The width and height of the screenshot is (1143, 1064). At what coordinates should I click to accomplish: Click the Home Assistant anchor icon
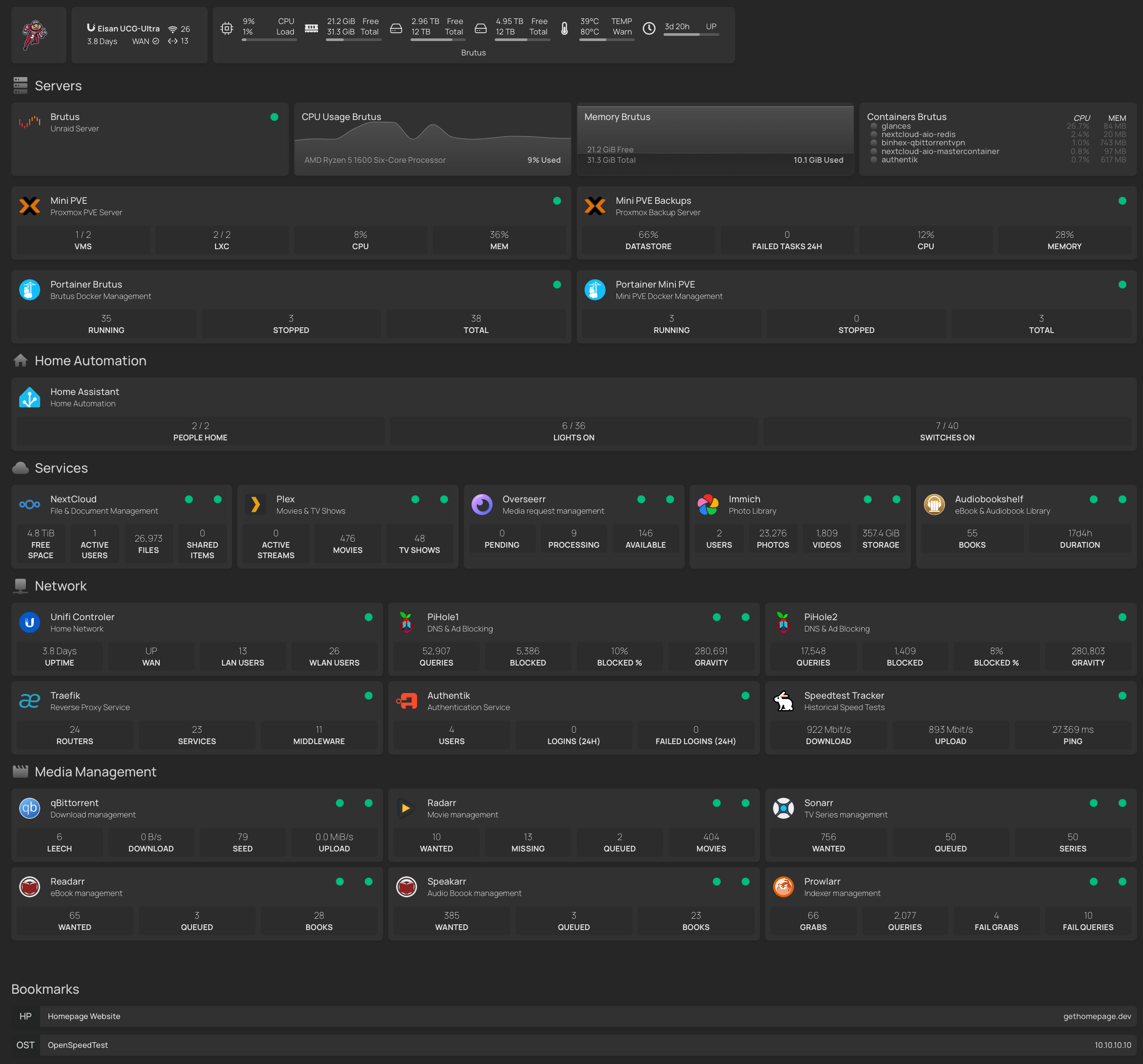pyautogui.click(x=29, y=397)
